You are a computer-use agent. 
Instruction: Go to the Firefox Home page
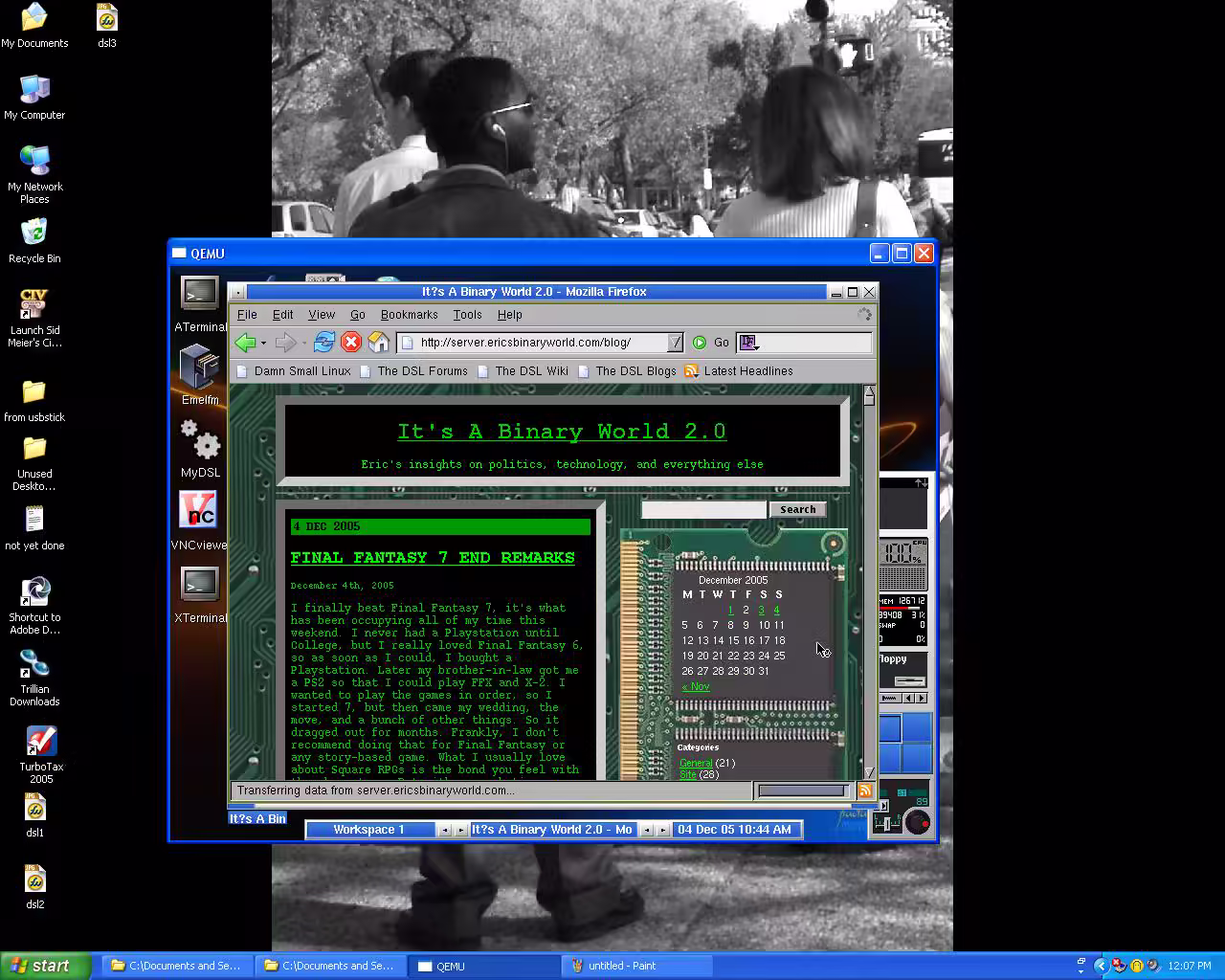(379, 343)
